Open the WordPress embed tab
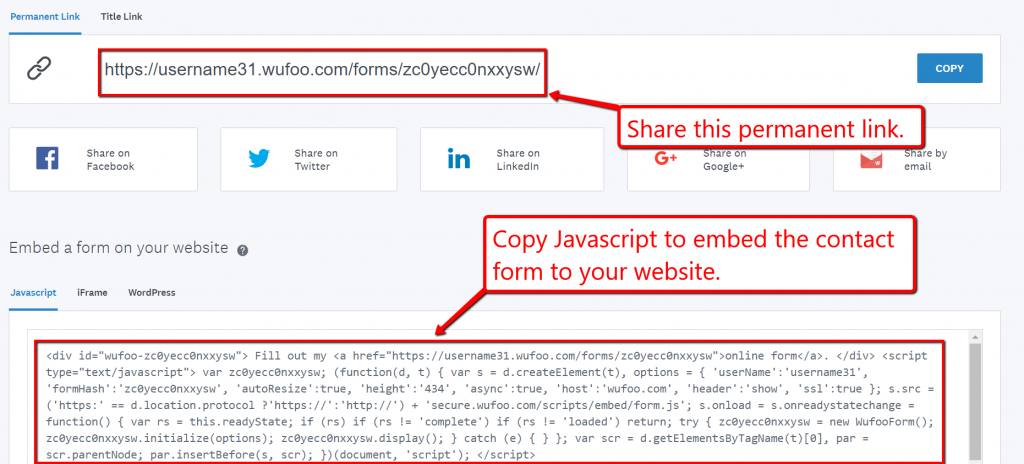 [152, 293]
